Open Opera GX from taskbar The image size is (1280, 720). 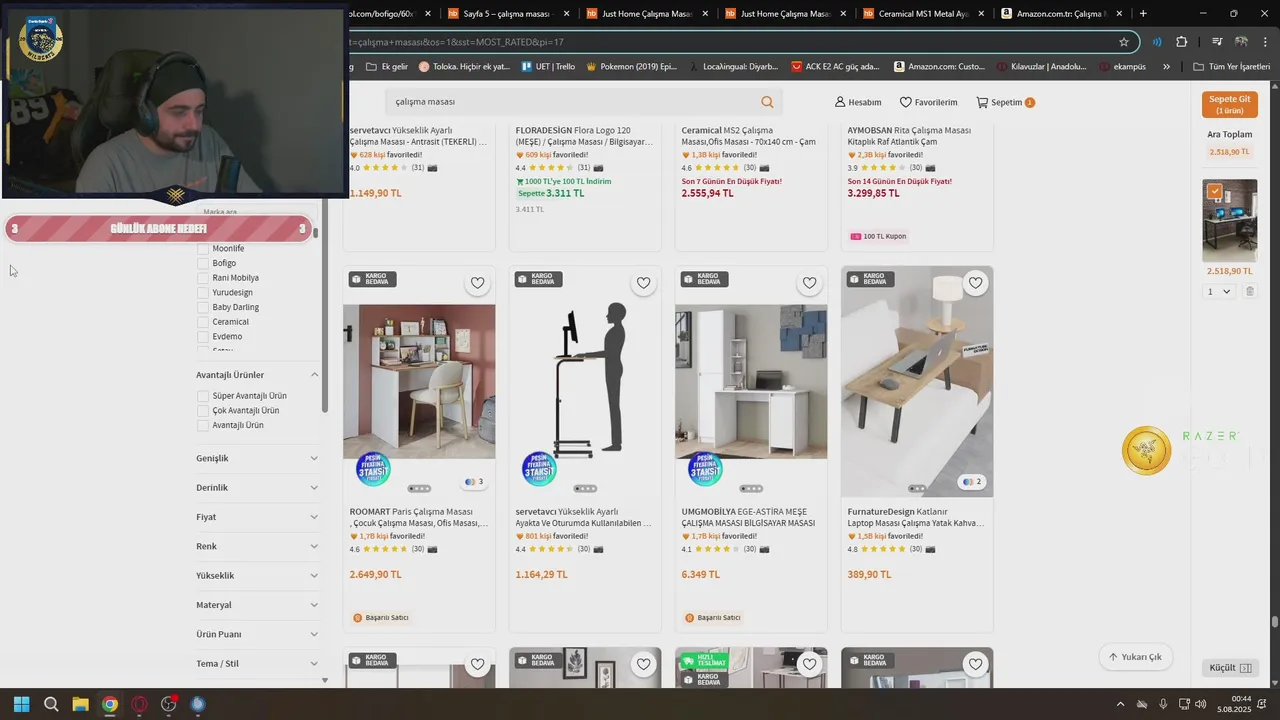point(139,704)
